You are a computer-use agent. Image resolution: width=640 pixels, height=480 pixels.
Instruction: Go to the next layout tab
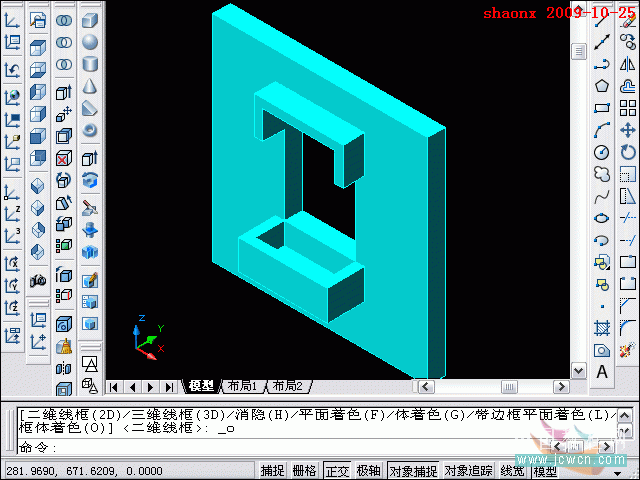151,387
